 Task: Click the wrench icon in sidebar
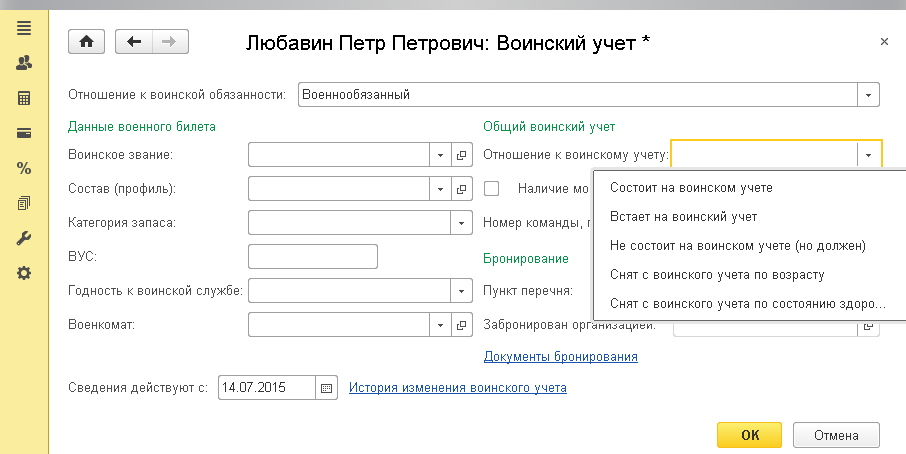tap(24, 238)
